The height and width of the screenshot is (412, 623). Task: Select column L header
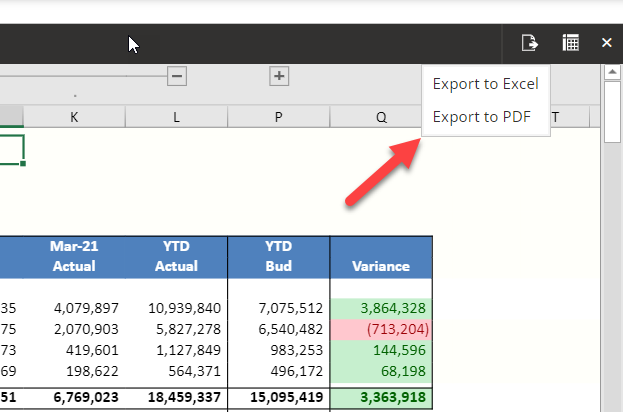point(177,118)
